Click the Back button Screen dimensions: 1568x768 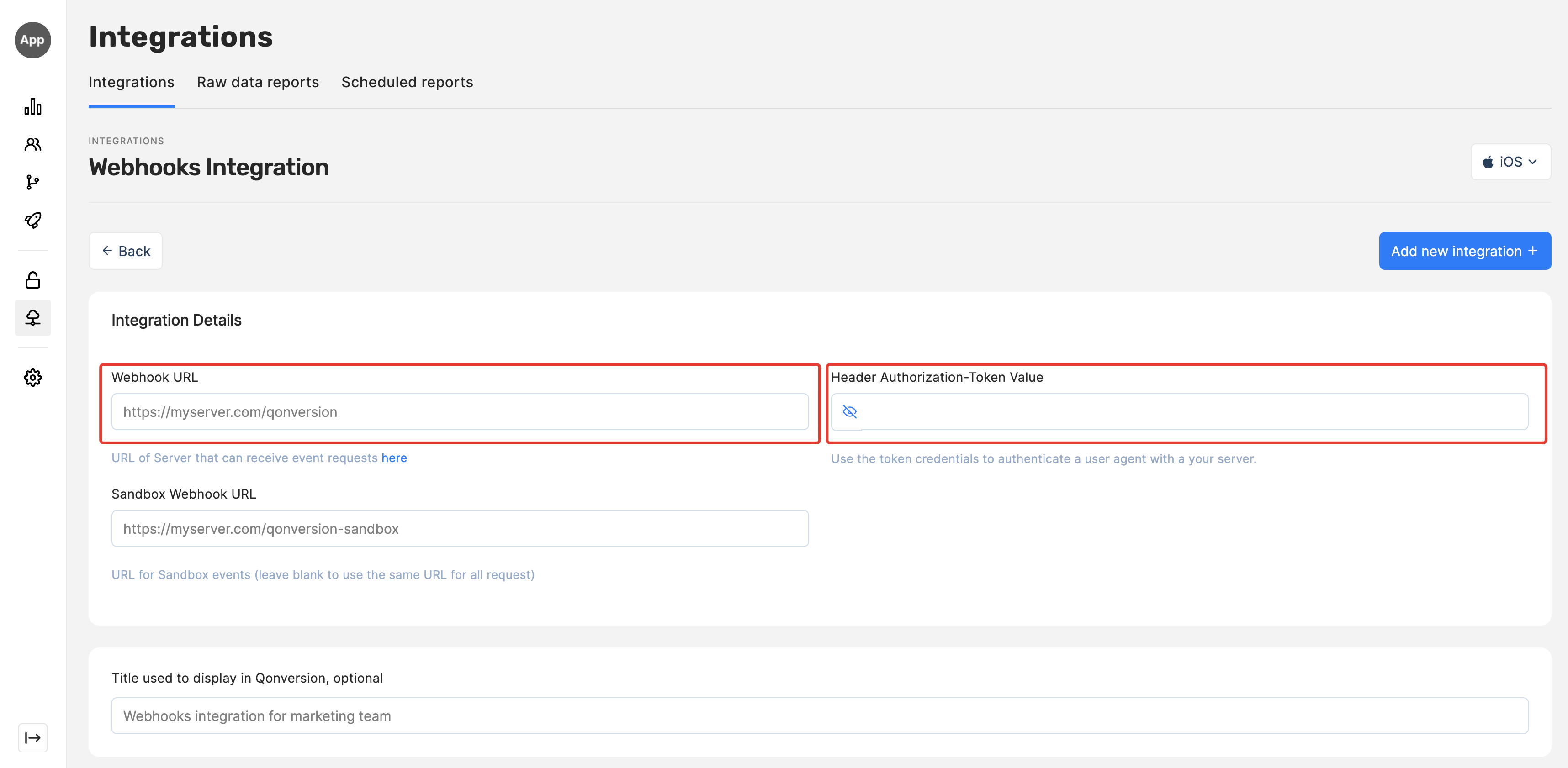click(125, 251)
